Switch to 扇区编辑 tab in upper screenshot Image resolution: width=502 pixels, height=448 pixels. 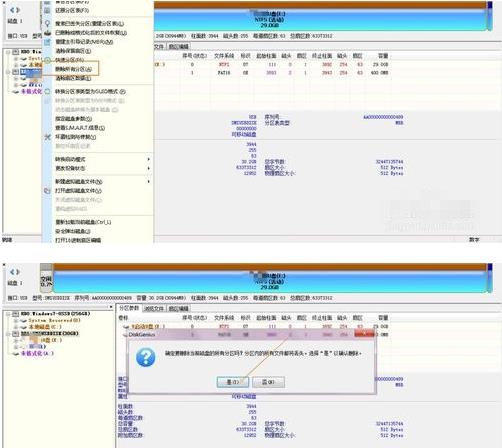(x=178, y=46)
